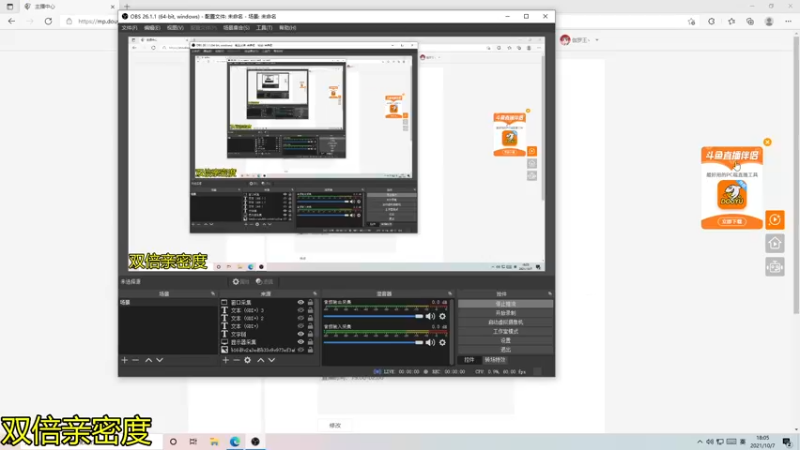Pop out the Audio Mixer dock panel
800x450 pixels.
(x=450, y=294)
